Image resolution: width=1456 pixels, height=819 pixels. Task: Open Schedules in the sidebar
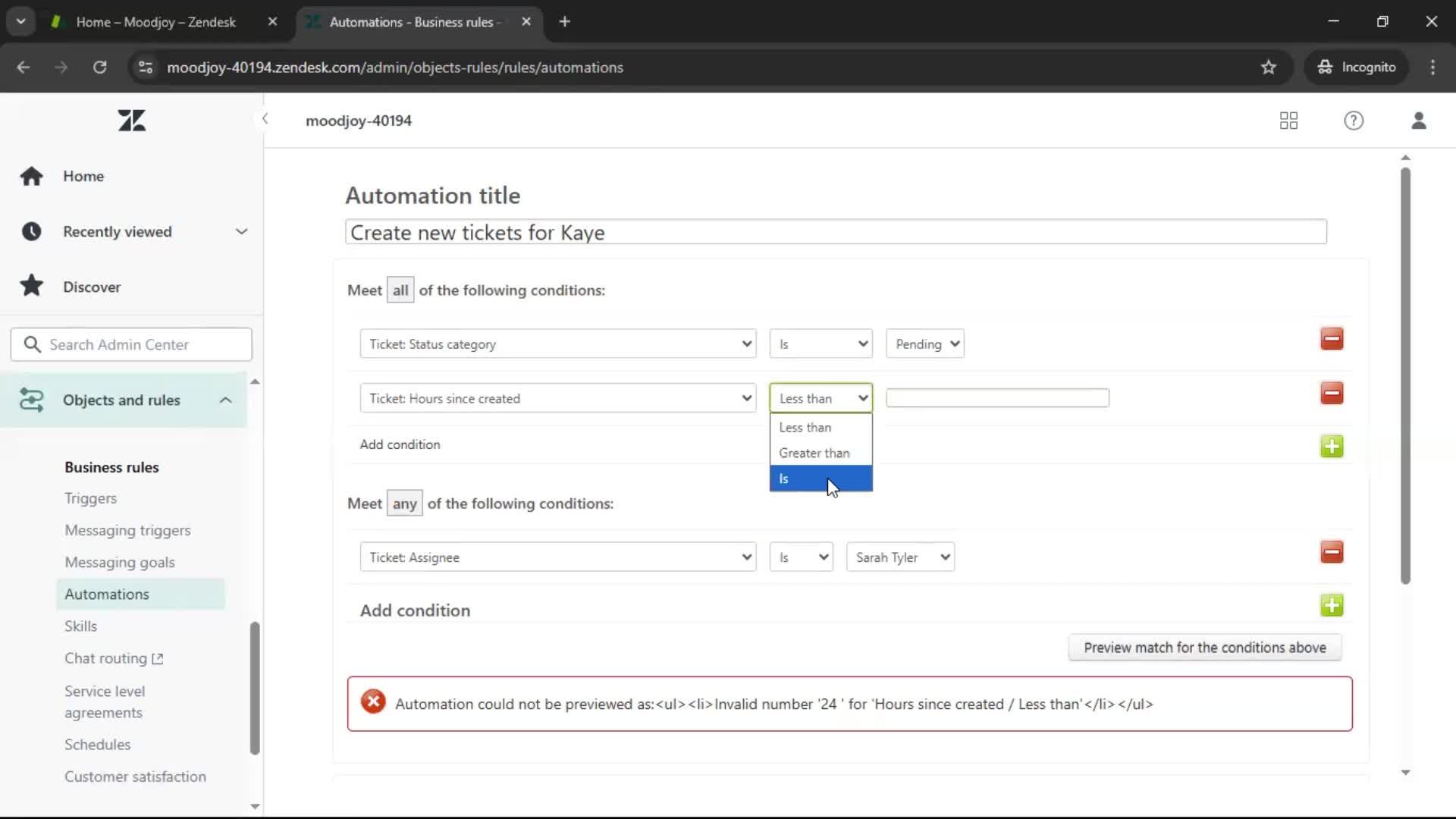97,745
